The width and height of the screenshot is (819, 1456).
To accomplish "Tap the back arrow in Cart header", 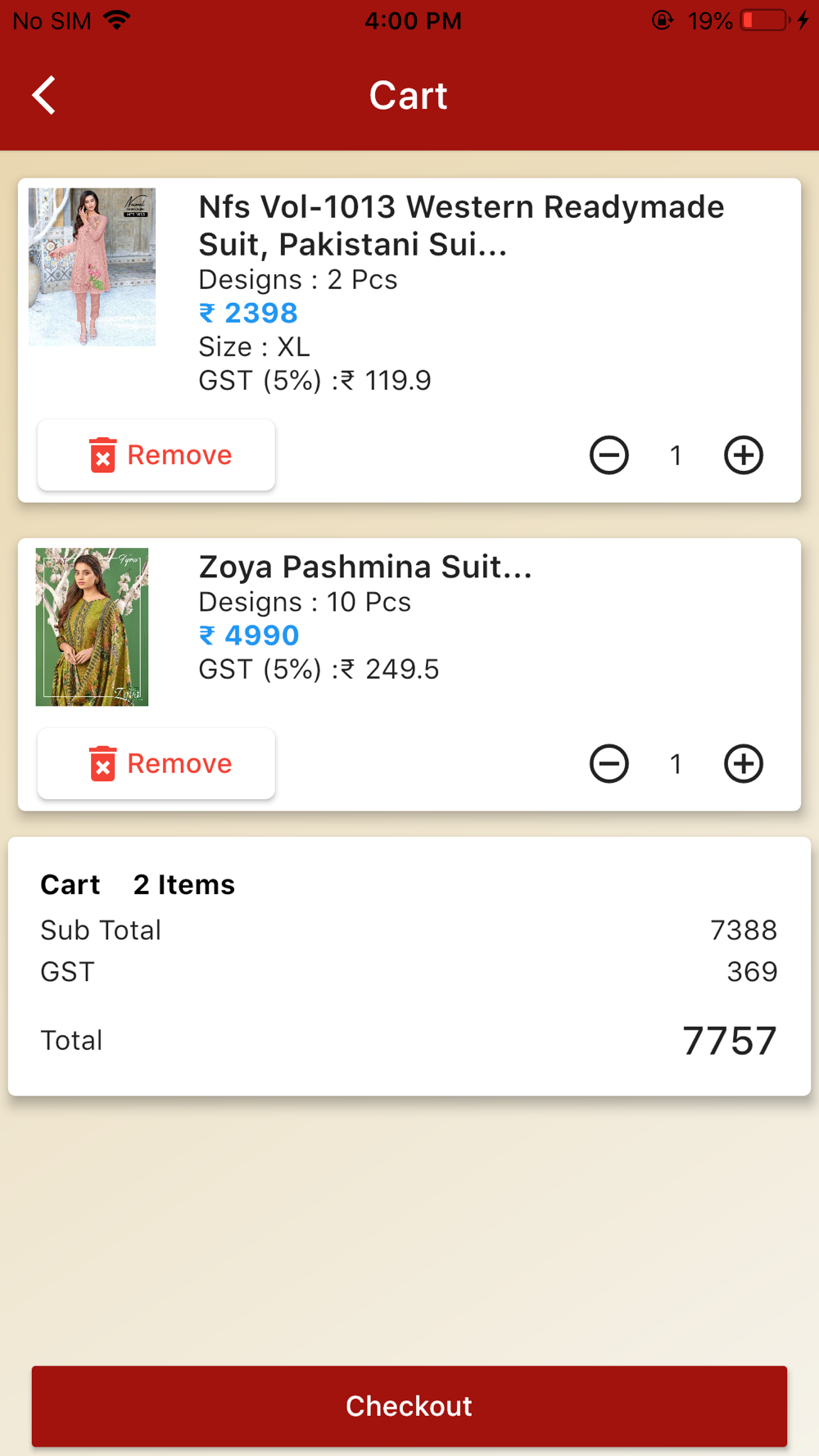I will tap(44, 96).
